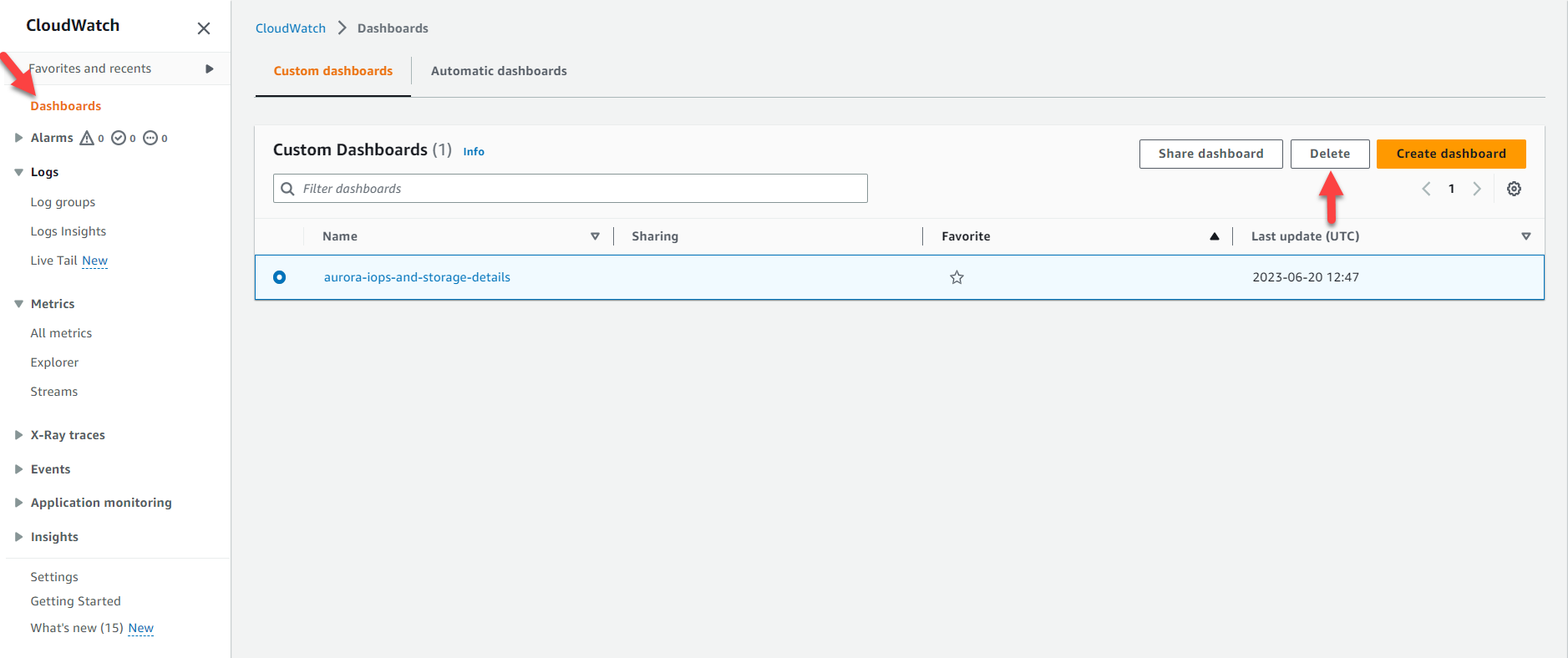The height and width of the screenshot is (658, 1568).
Task: Go to the previous page of dashboards
Action: click(x=1427, y=189)
